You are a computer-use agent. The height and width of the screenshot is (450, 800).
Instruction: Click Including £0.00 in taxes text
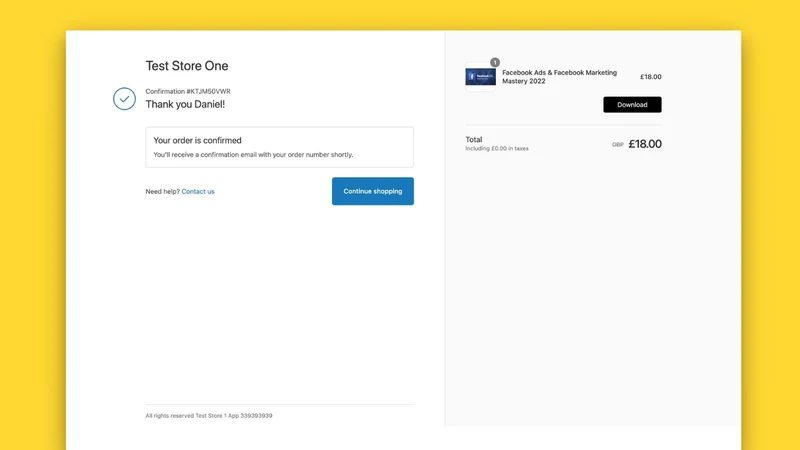497,148
